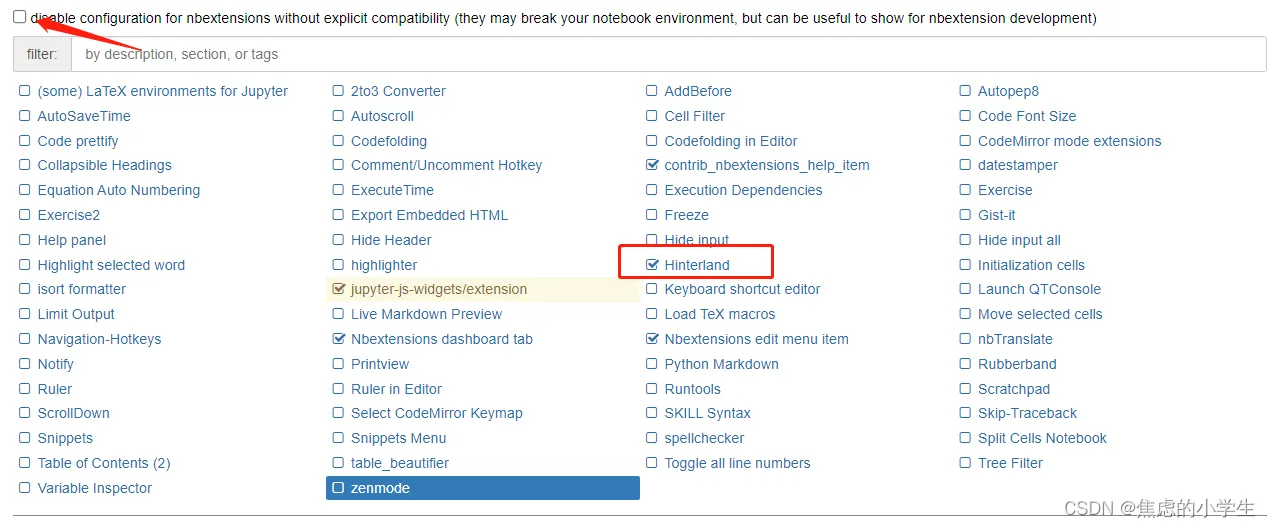The width and height of the screenshot is (1271, 528).
Task: Check the spellchecker extension checkbox
Action: click(x=652, y=438)
